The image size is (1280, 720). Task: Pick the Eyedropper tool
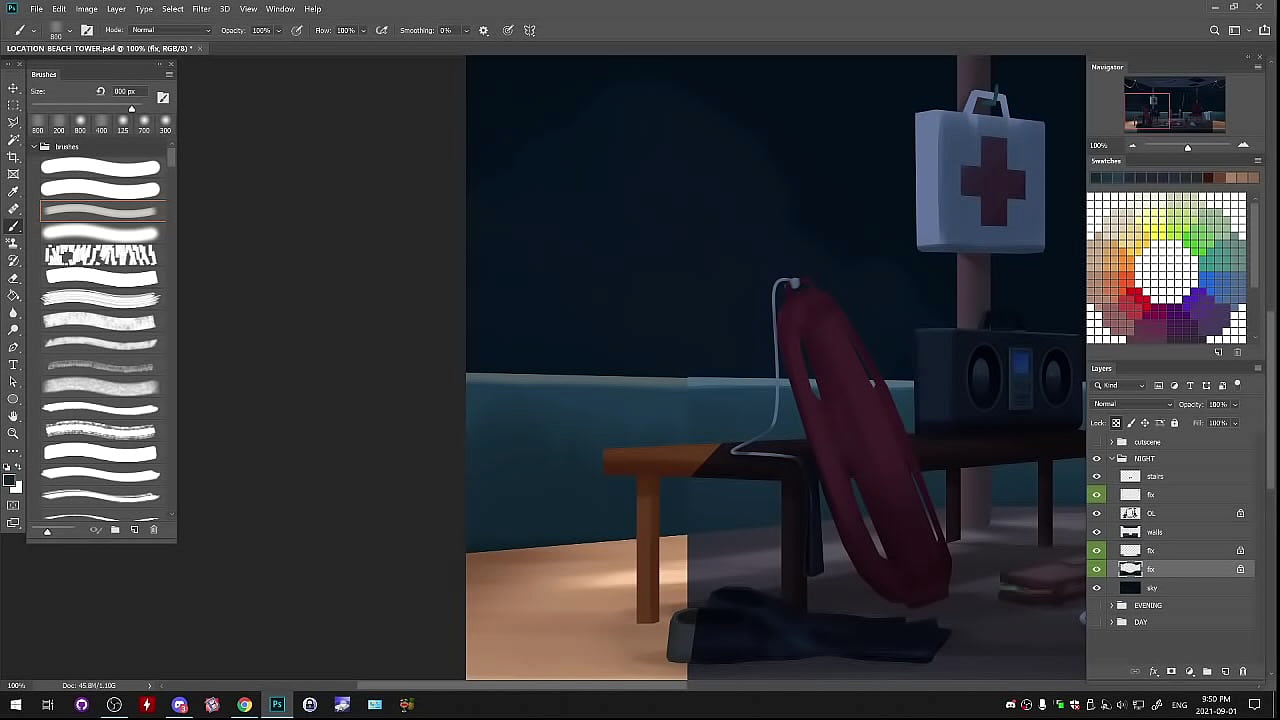pyautogui.click(x=13, y=191)
